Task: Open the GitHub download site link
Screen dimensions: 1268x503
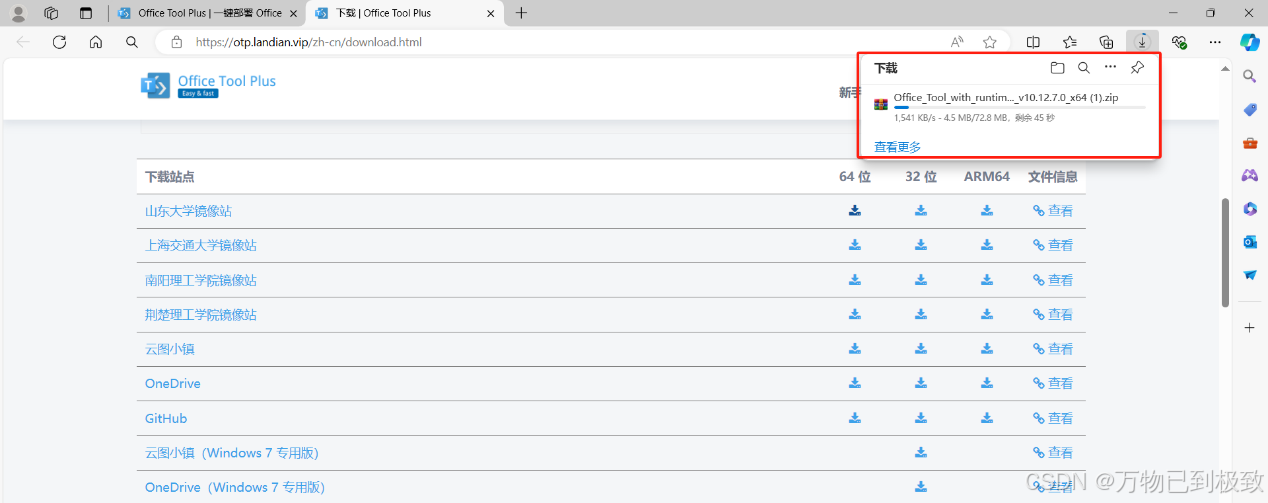Action: tap(166, 418)
